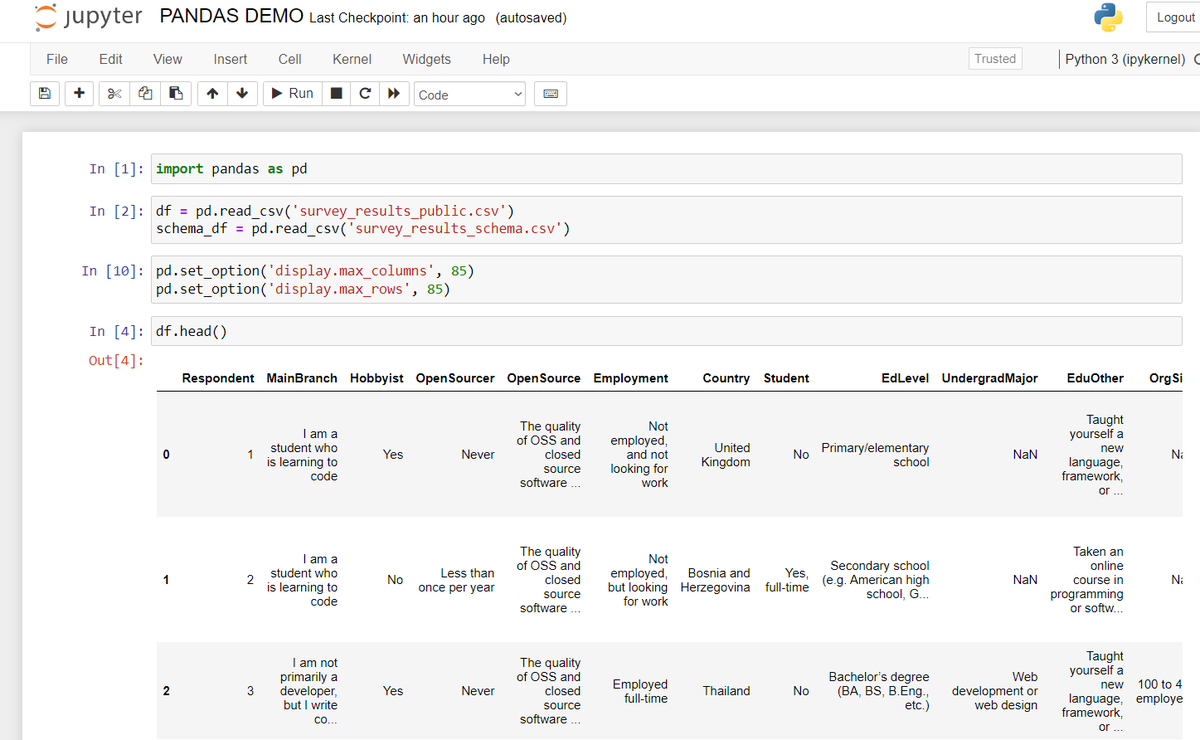Click the MainBranch column header
Image resolution: width=1200 pixels, height=740 pixels.
click(302, 378)
